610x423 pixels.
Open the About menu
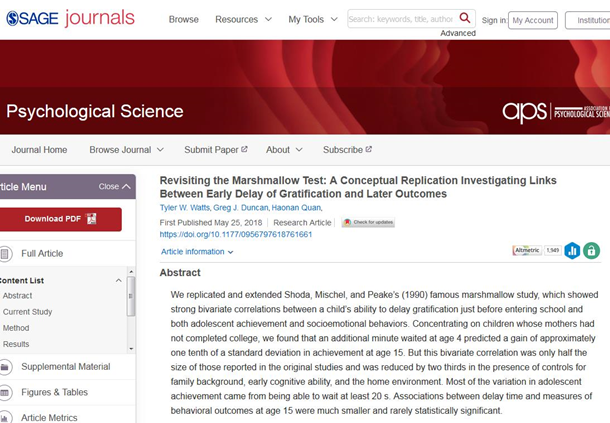[283, 150]
